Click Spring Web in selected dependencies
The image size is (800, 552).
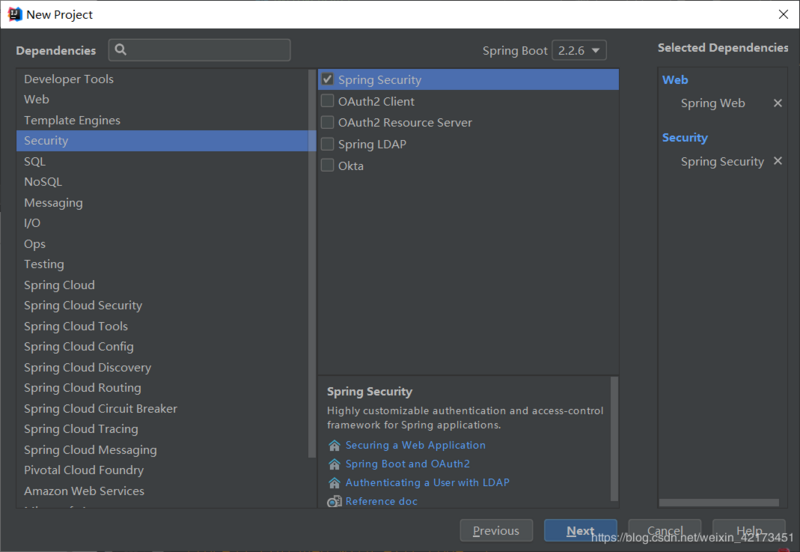point(713,104)
